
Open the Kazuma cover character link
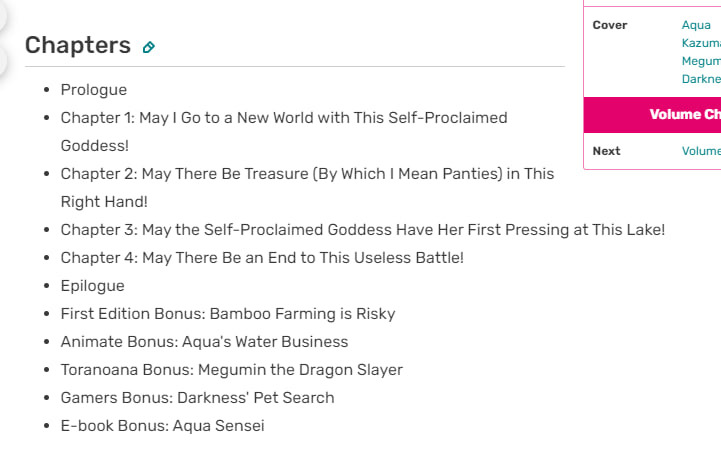(701, 43)
